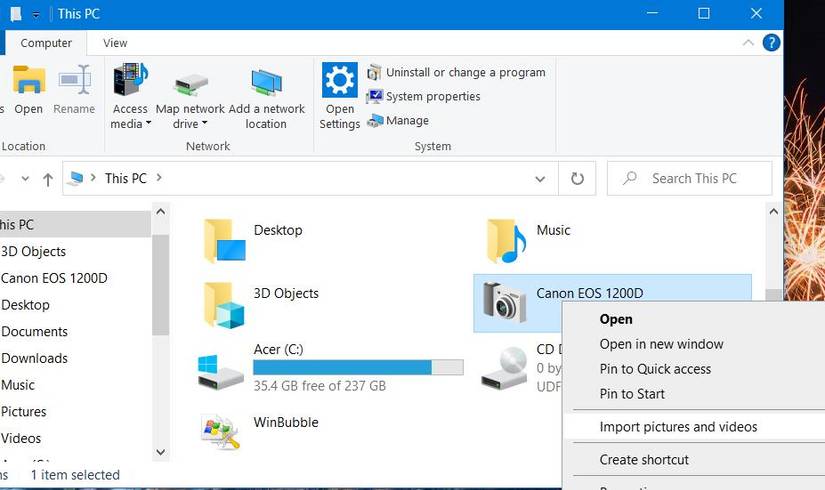Select the Canon EOS 1200D camera icon
This screenshot has height=490, width=825.
click(504, 303)
